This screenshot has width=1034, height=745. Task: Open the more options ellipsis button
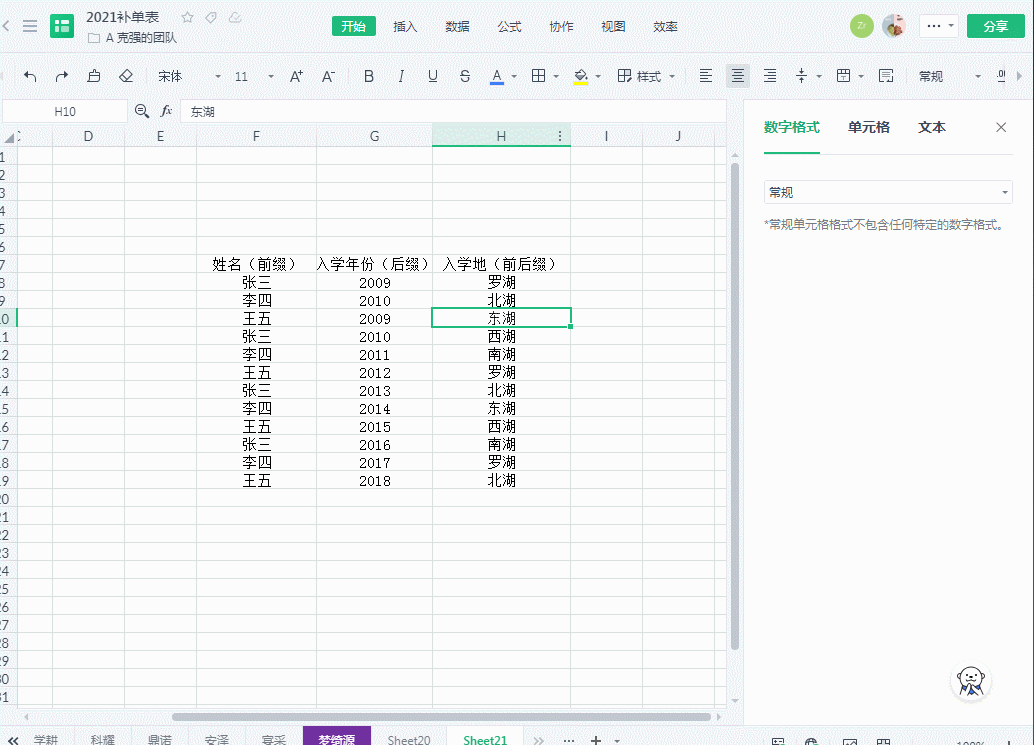pyautogui.click(x=939, y=26)
